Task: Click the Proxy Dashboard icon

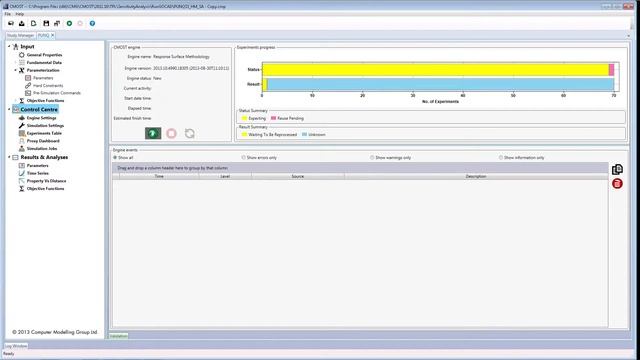Action: (x=22, y=141)
